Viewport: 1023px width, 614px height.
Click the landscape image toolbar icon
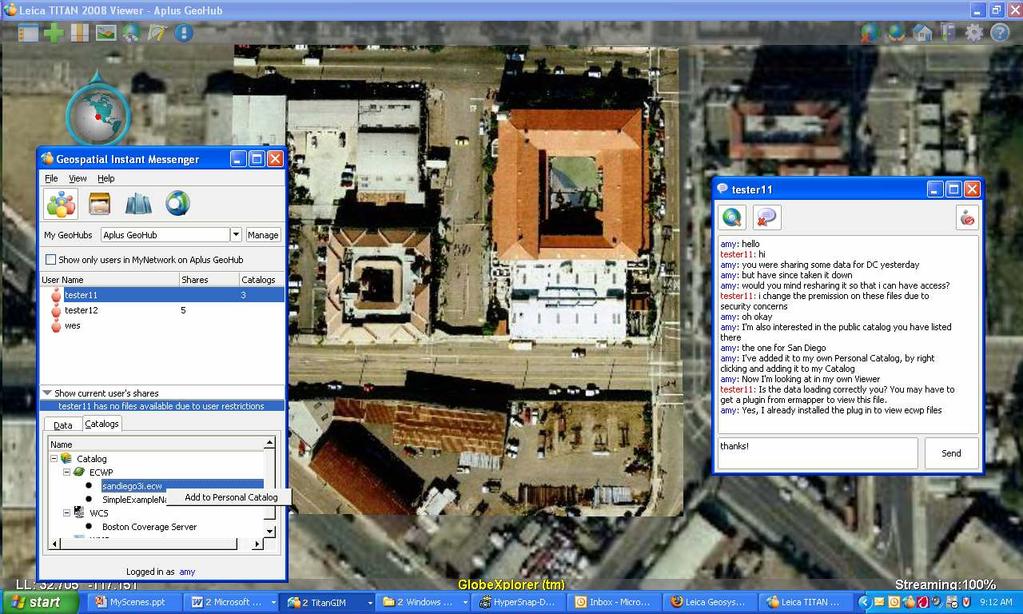point(106,33)
